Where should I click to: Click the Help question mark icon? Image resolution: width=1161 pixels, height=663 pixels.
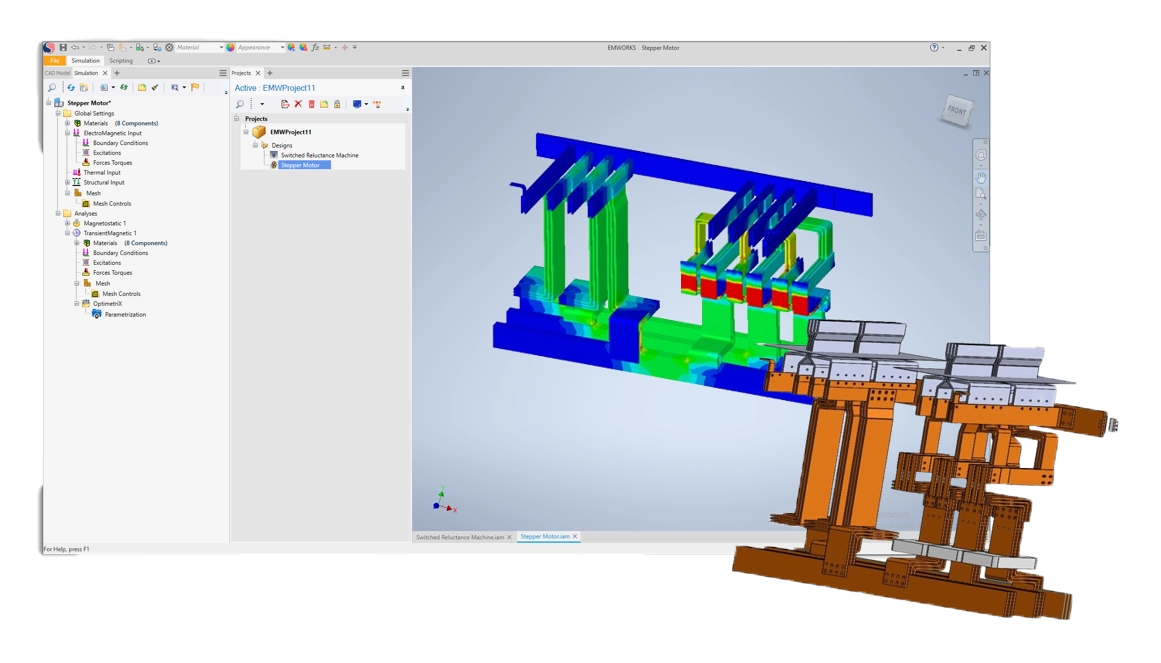click(x=934, y=47)
